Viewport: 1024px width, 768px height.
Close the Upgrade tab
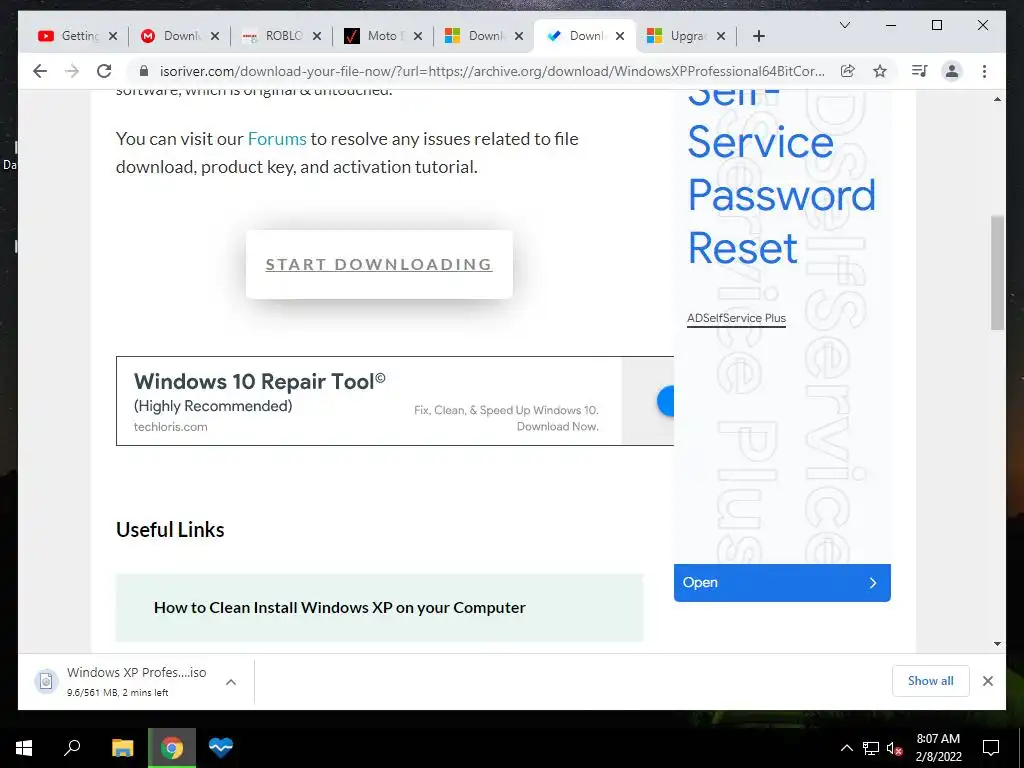click(x=721, y=36)
